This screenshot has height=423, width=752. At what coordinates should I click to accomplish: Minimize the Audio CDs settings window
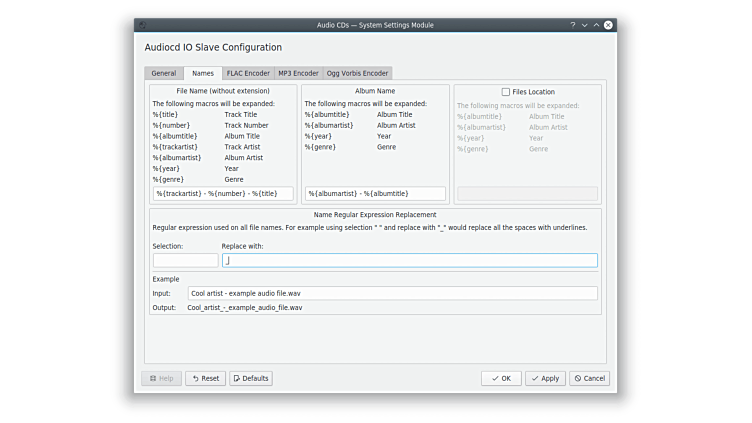(587, 24)
